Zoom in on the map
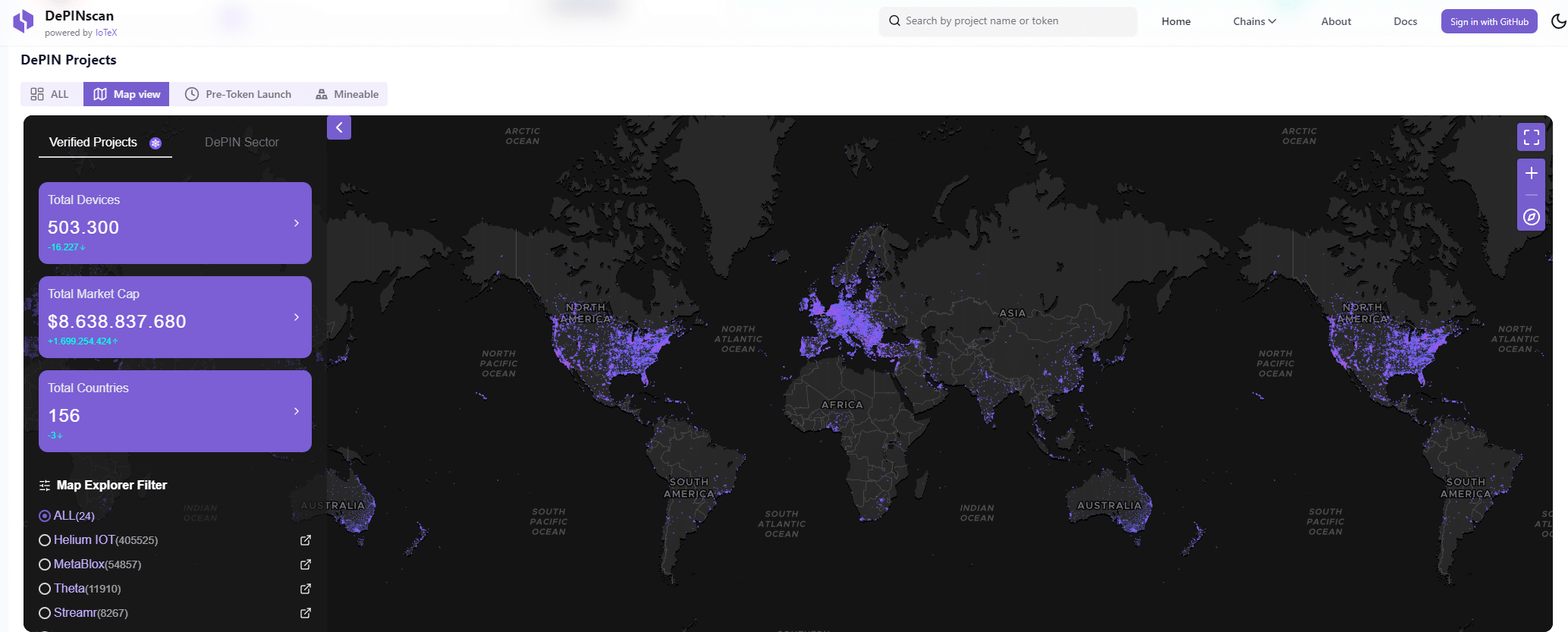 pos(1531,174)
